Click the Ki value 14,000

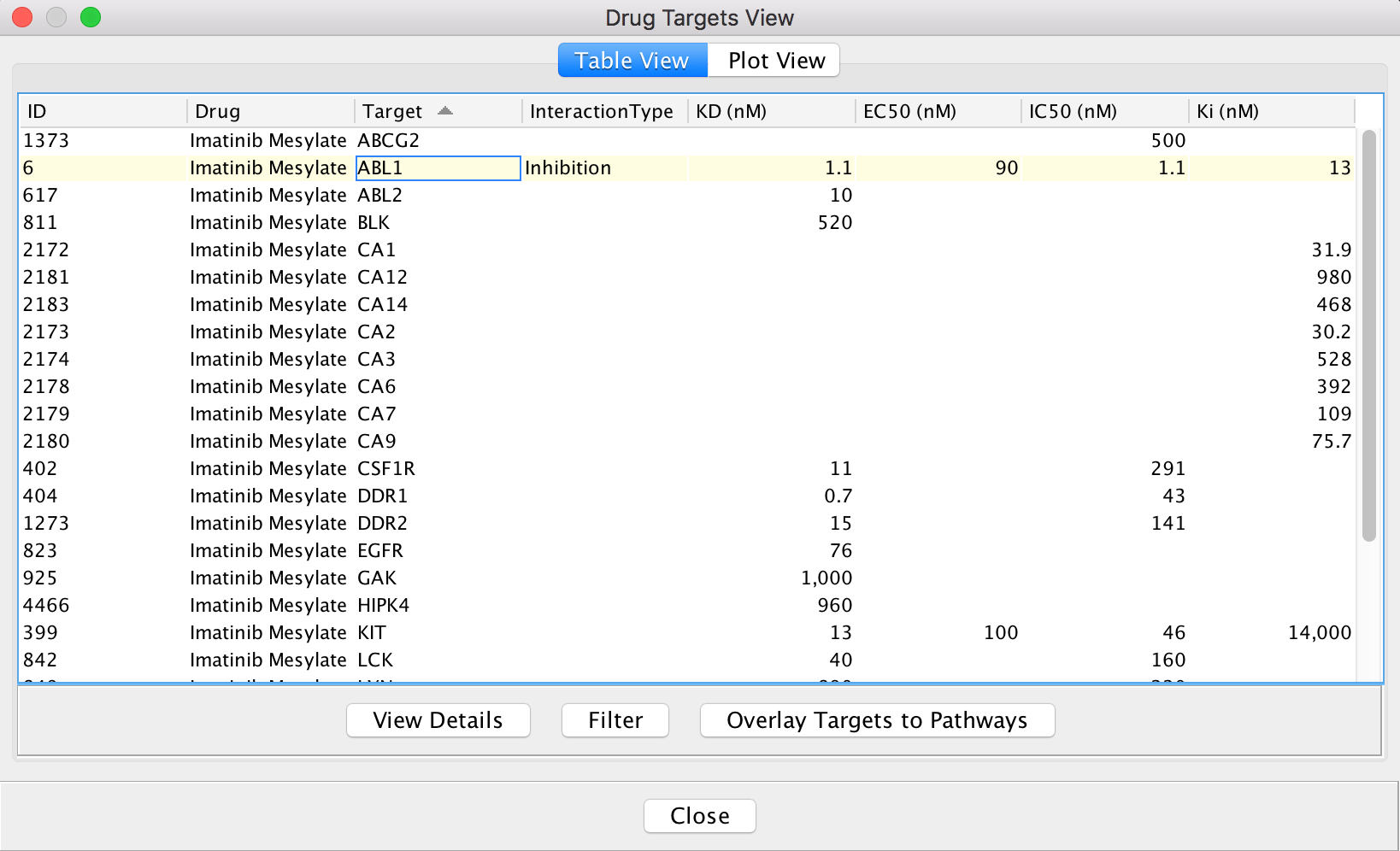[1320, 633]
